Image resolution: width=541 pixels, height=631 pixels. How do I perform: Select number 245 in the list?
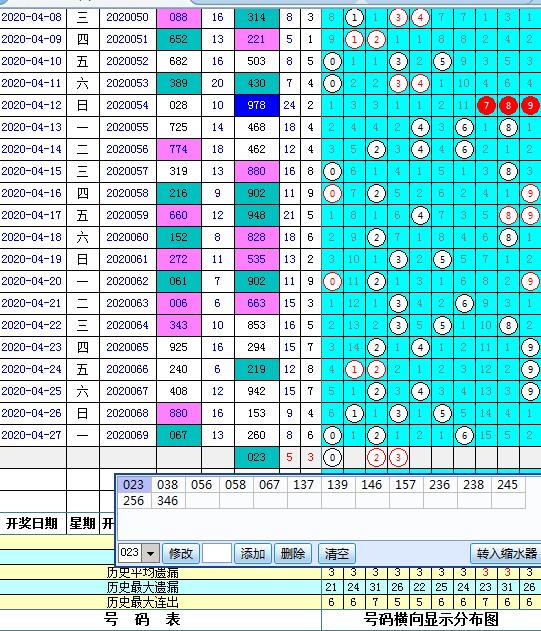point(507,485)
